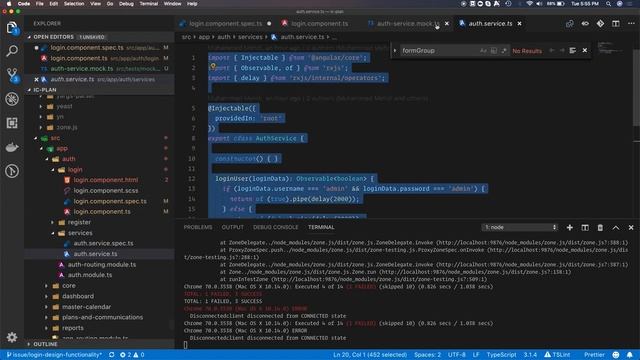Expand the register folder

pos(79,222)
